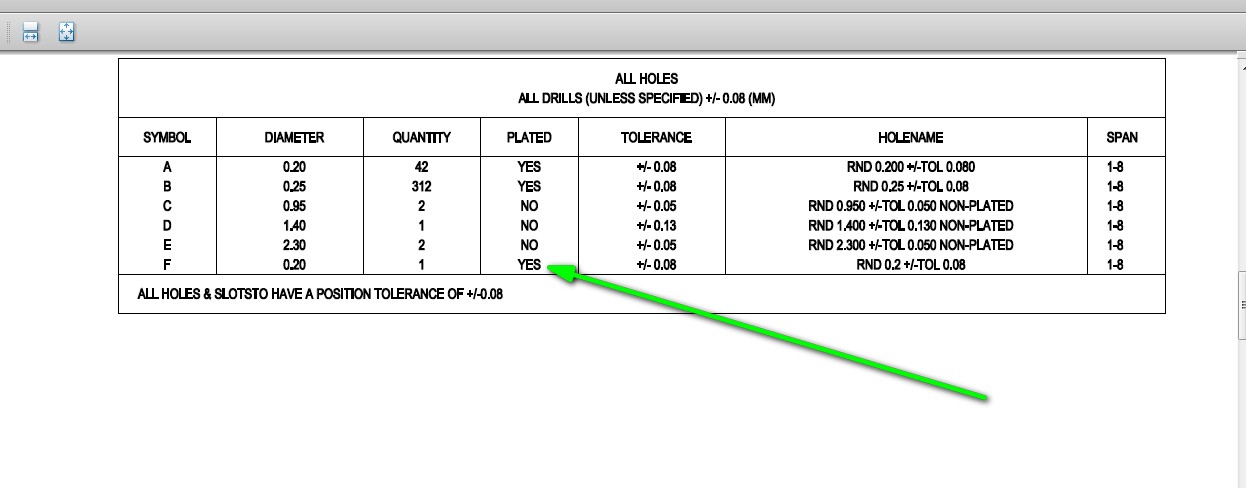Click the DIAMETER column header
This screenshot has height=488, width=1246.
coord(294,137)
